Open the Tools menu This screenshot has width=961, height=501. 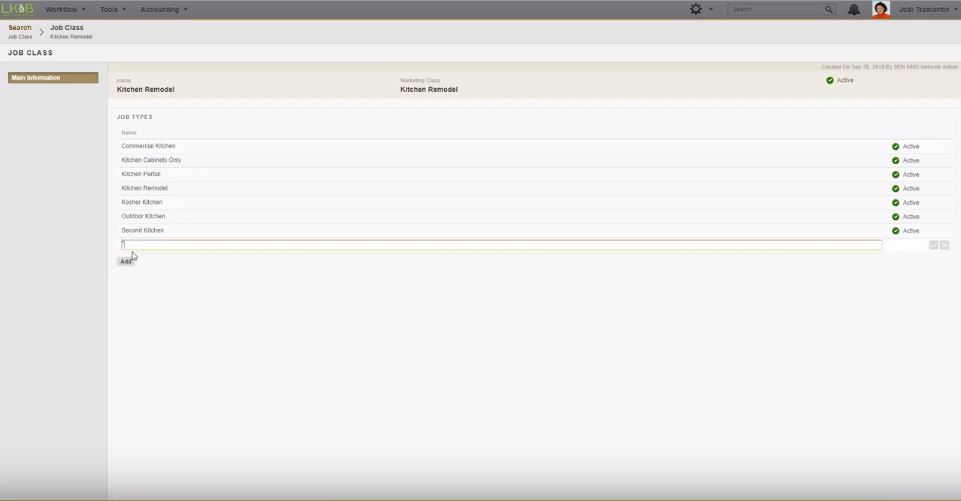click(113, 9)
